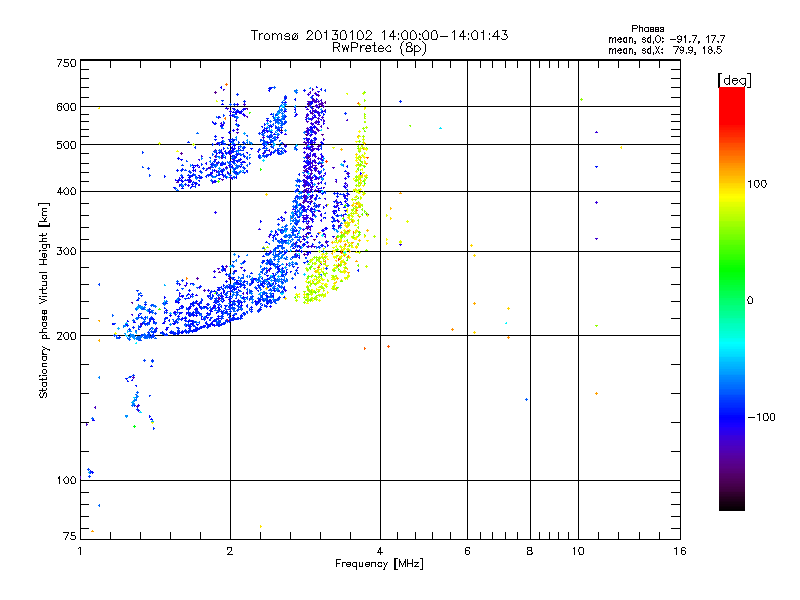Viewport: 800px width, 600px height.
Task: Click the colorbar tick label '0'
Action: click(x=749, y=301)
